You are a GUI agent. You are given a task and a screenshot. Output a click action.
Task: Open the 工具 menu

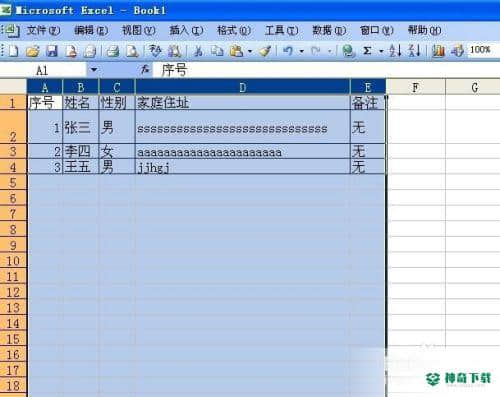coord(282,31)
